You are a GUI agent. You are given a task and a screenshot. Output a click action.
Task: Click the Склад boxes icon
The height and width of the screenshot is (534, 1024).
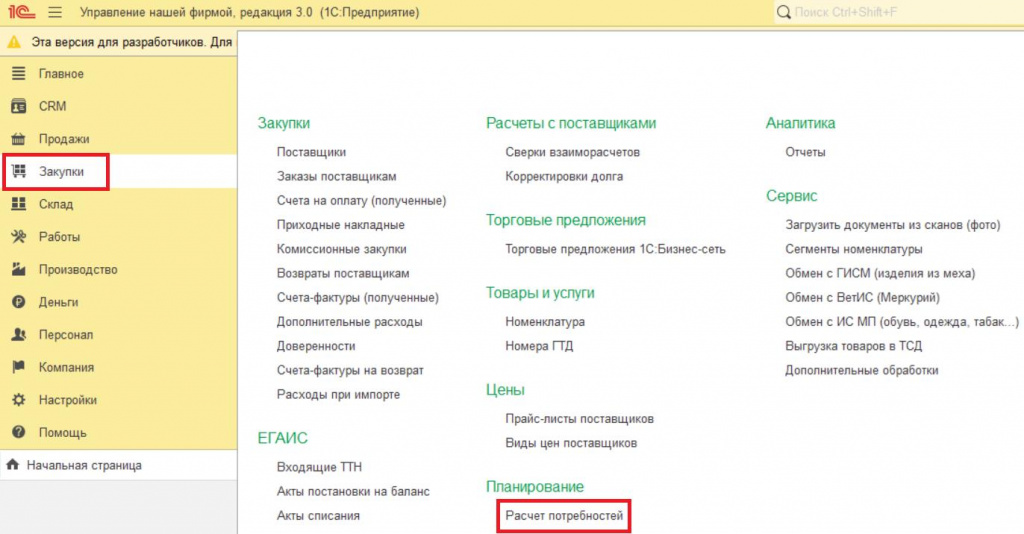19,204
